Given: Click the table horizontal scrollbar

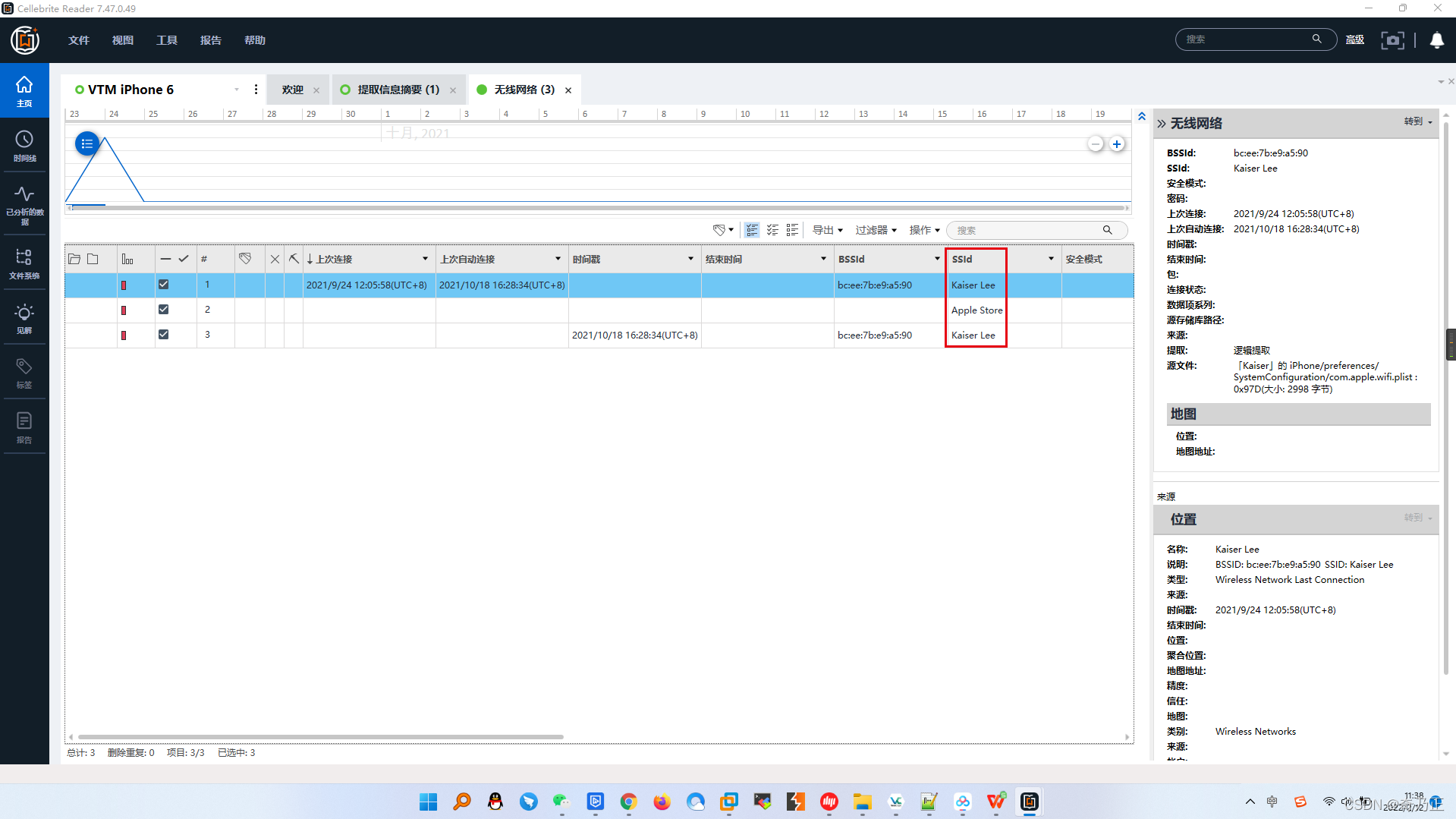Looking at the screenshot, I should tap(320, 737).
